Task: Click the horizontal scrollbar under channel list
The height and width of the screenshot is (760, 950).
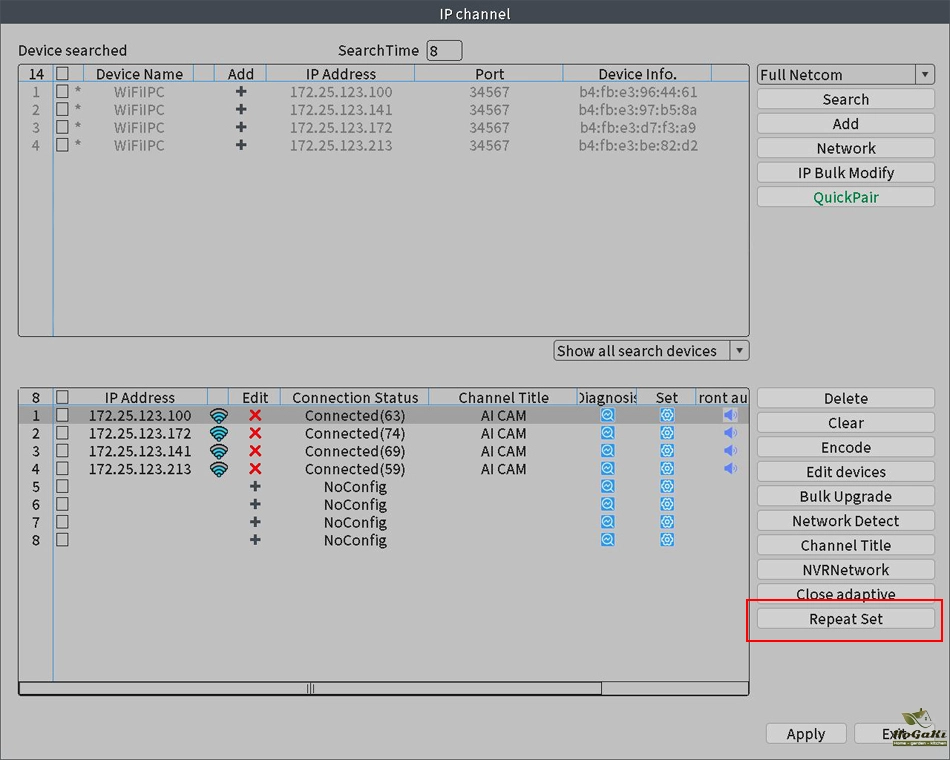Action: 310,688
